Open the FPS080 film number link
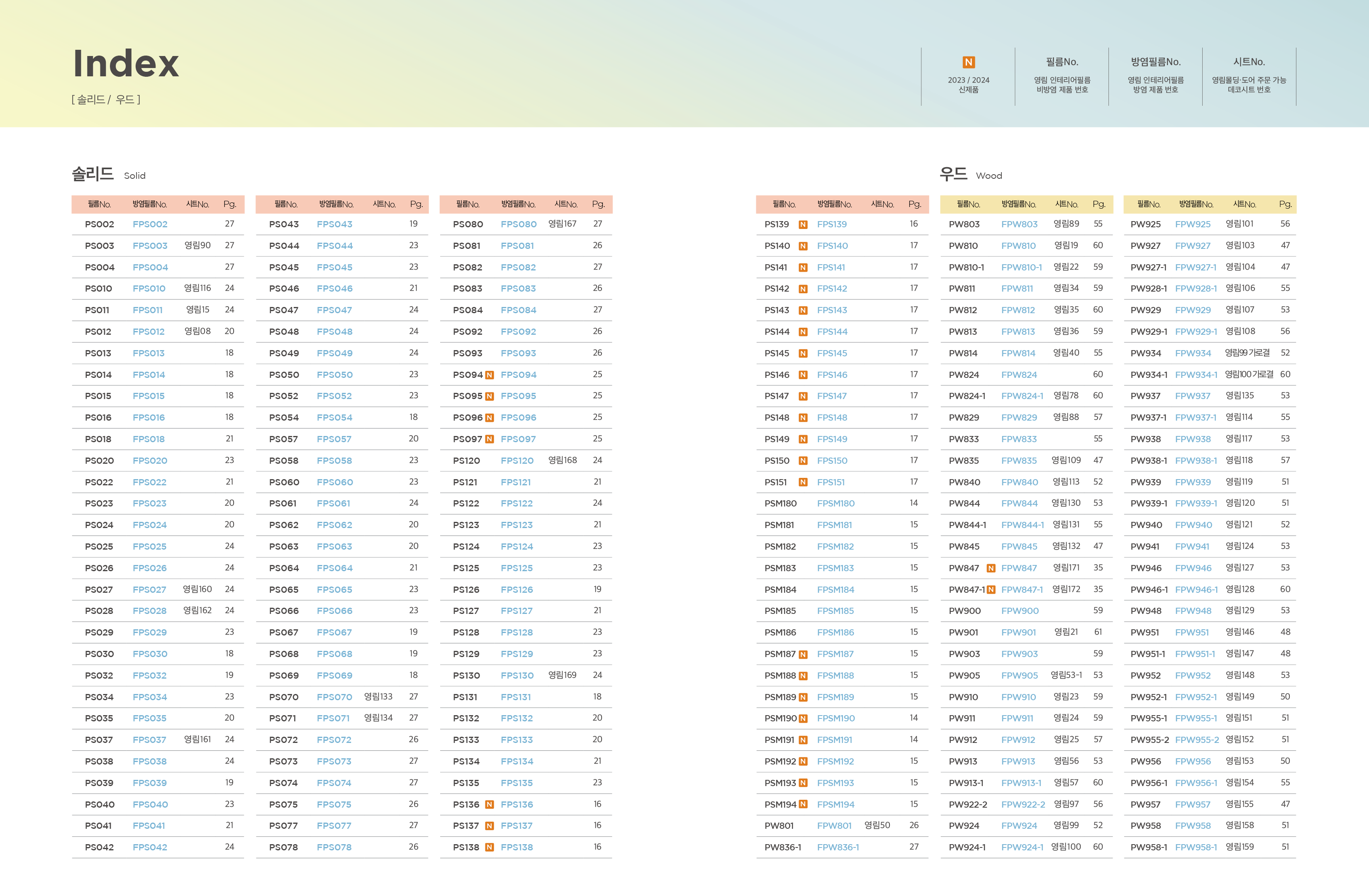 [518, 224]
